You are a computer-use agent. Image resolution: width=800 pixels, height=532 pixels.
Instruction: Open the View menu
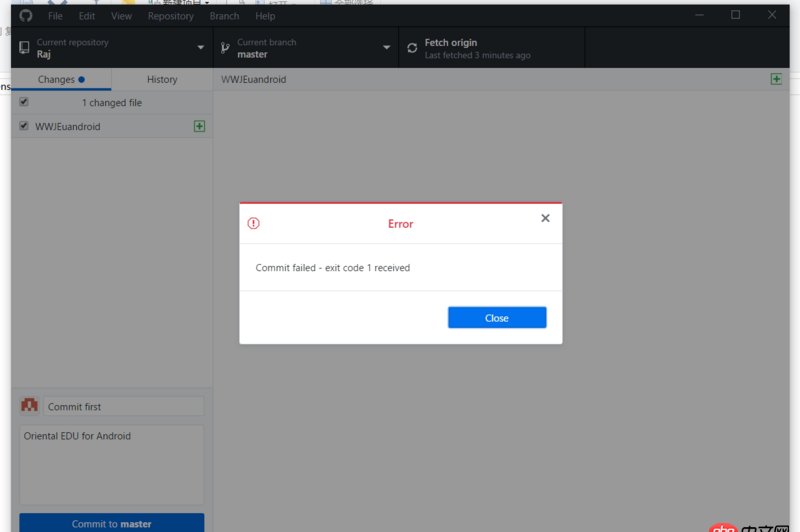(x=121, y=16)
